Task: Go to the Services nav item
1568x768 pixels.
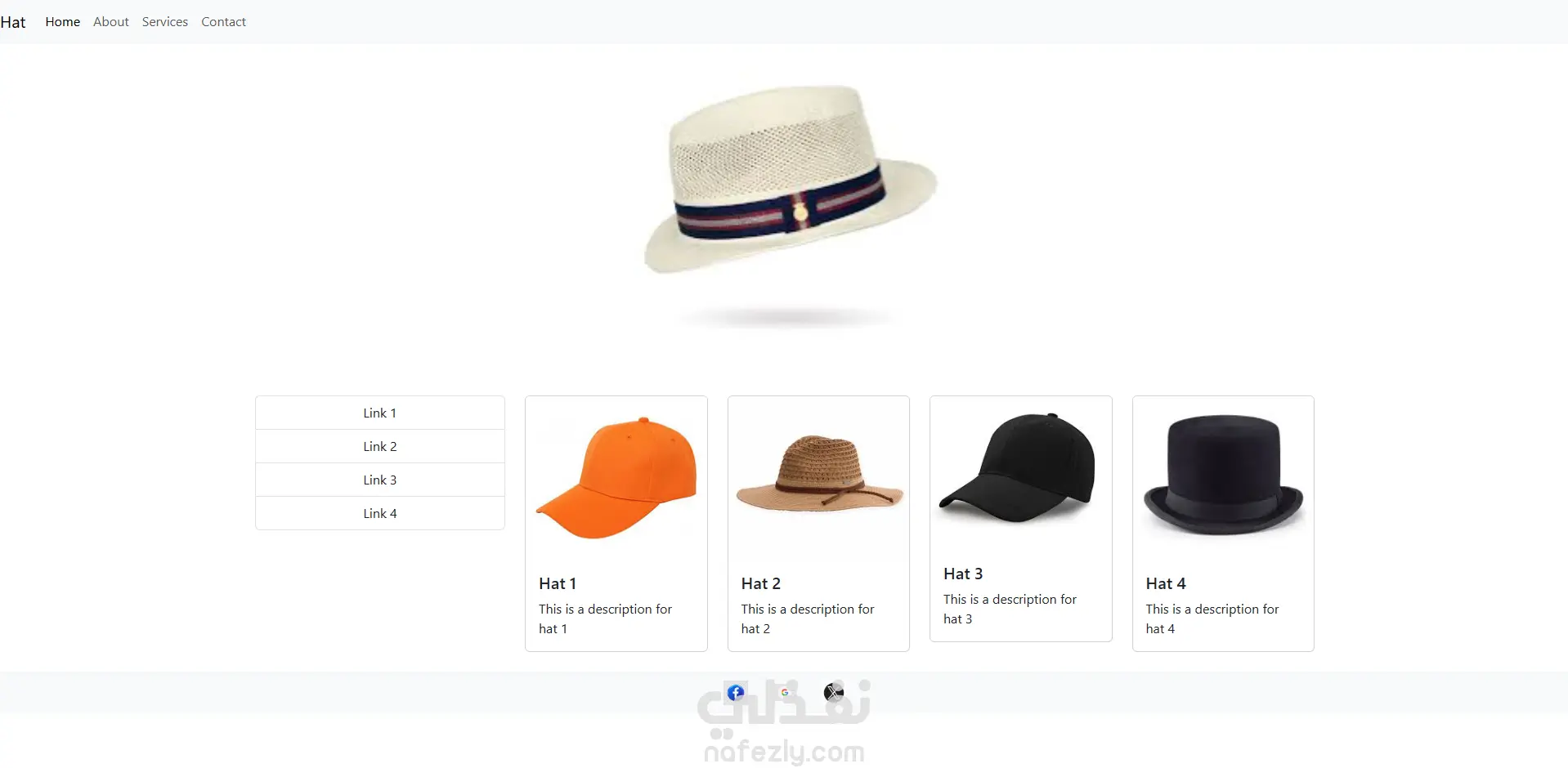Action: (165, 22)
